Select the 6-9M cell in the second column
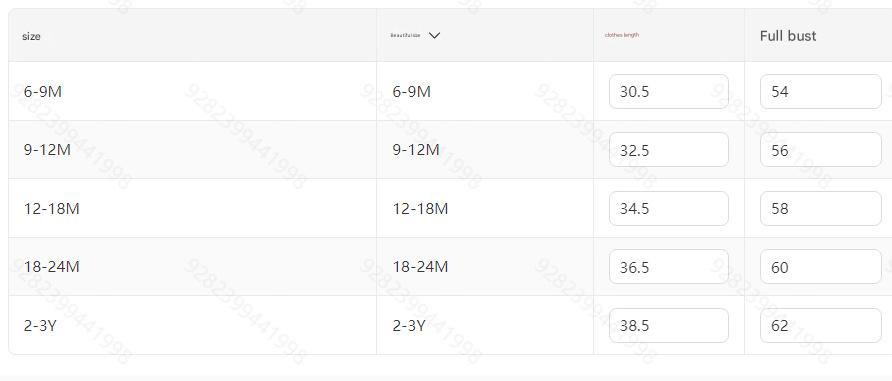Screen dimensions: 892x381 (x=412, y=92)
